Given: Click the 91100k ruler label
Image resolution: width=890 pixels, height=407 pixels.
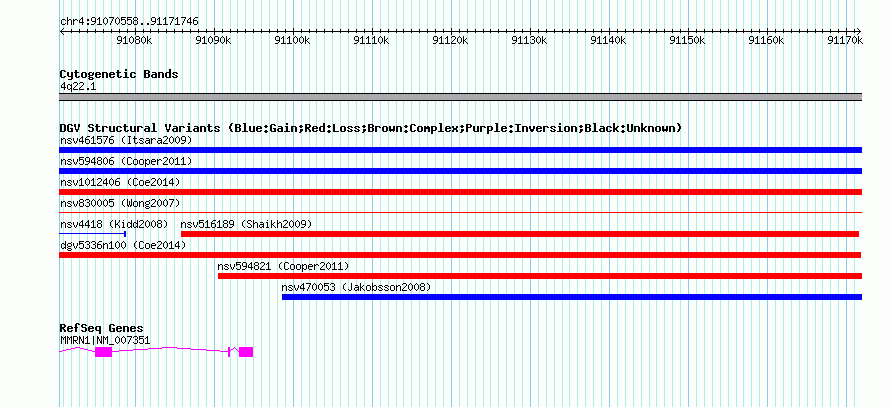Looking at the screenshot, I should click(x=292, y=40).
